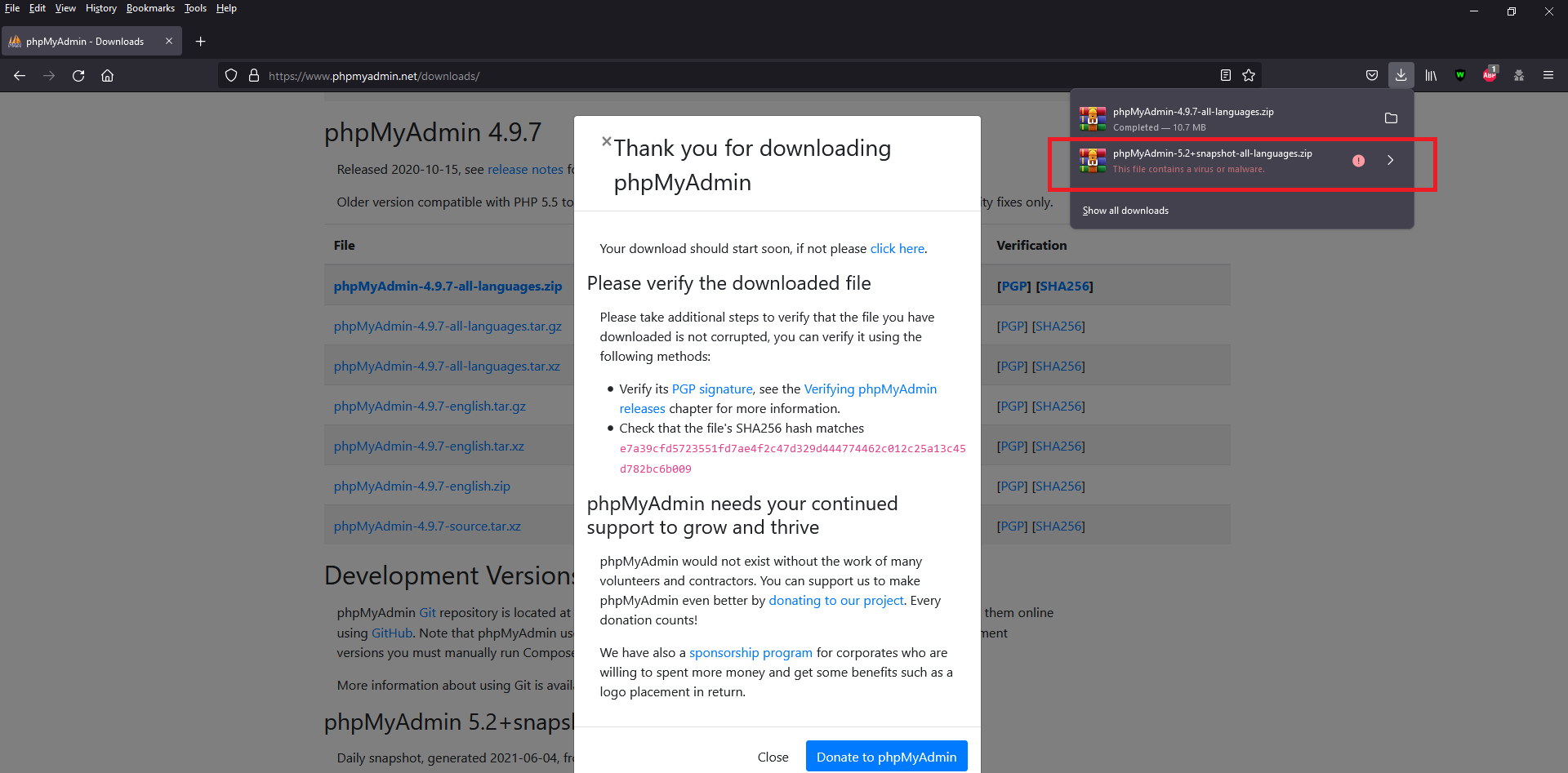Open the phpMyAdmin-4.9.7-english.zip download link
The image size is (1568, 773).
(421, 486)
